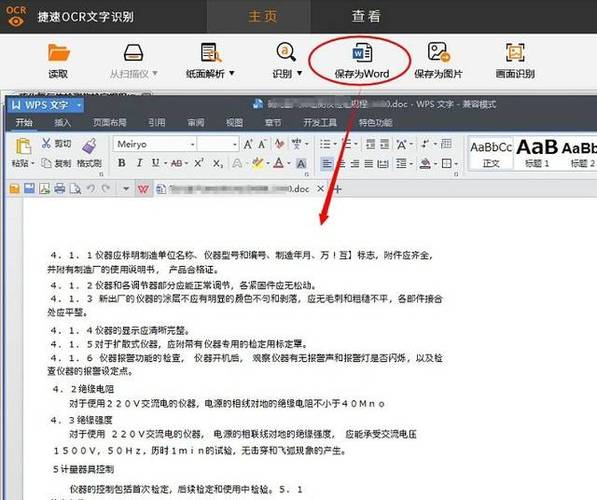Toggle Italic formatting
Viewport: 597px width, 500px height.
pos(139,163)
